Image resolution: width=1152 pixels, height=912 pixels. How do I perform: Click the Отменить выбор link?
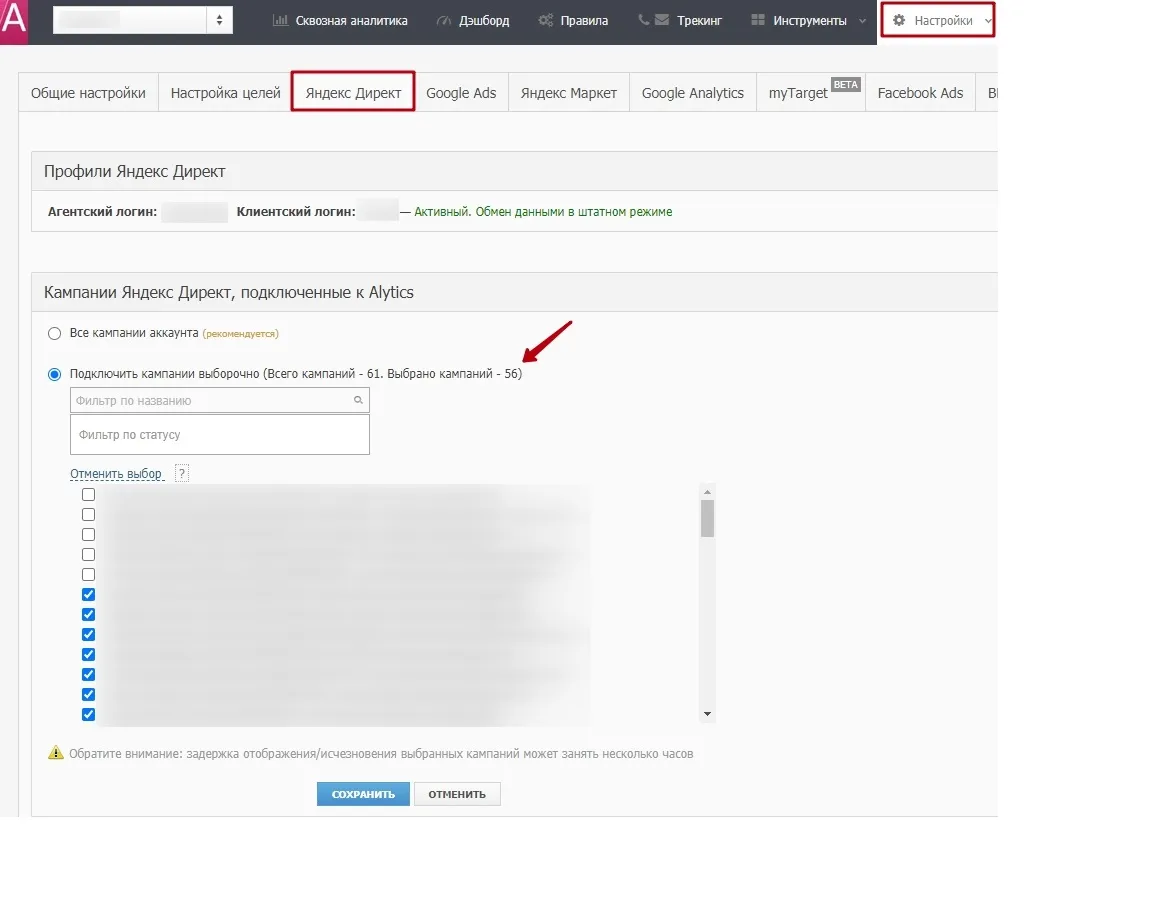click(116, 474)
